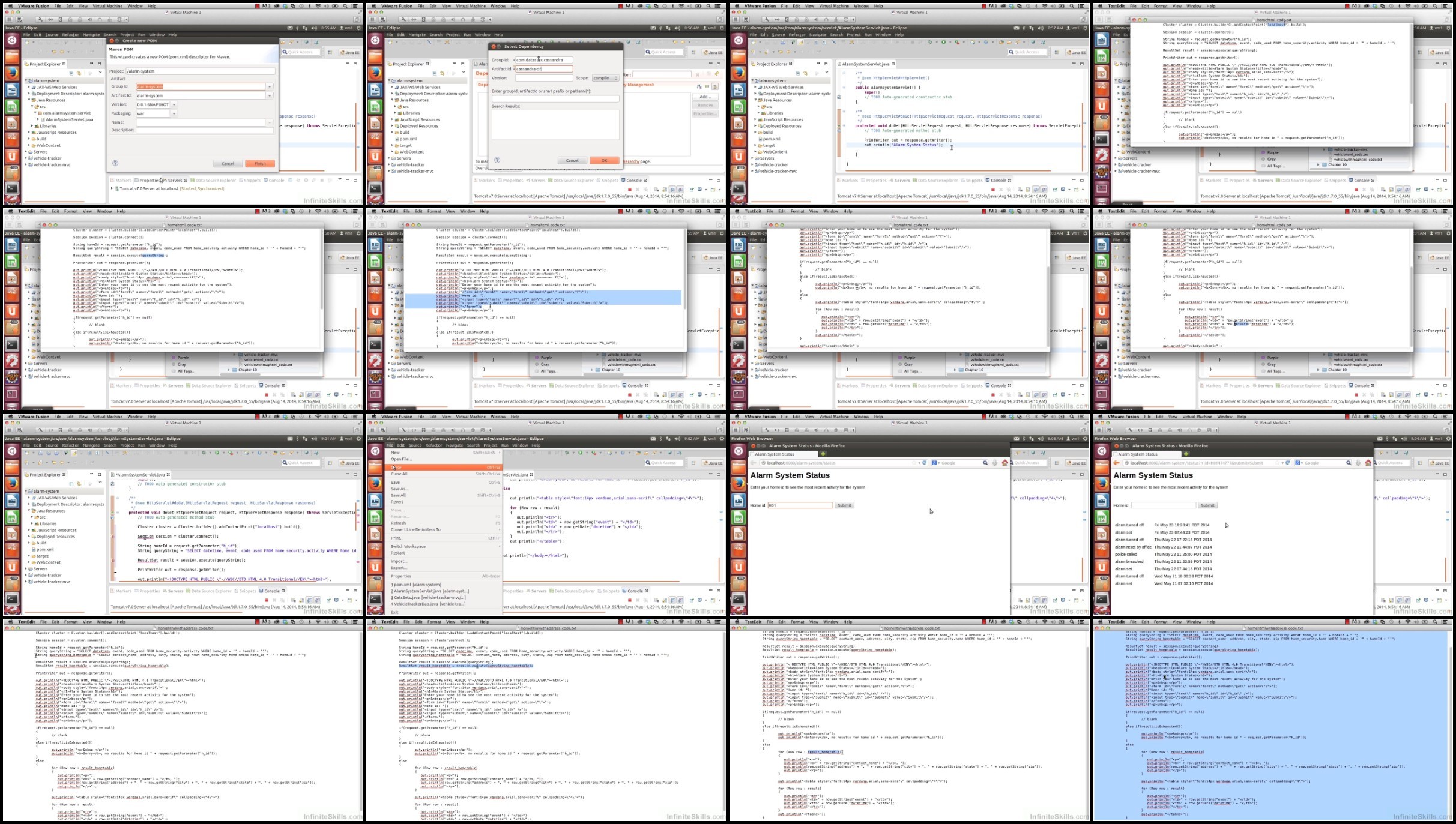Choose Import... in the Eclipse File menu

(x=443, y=561)
